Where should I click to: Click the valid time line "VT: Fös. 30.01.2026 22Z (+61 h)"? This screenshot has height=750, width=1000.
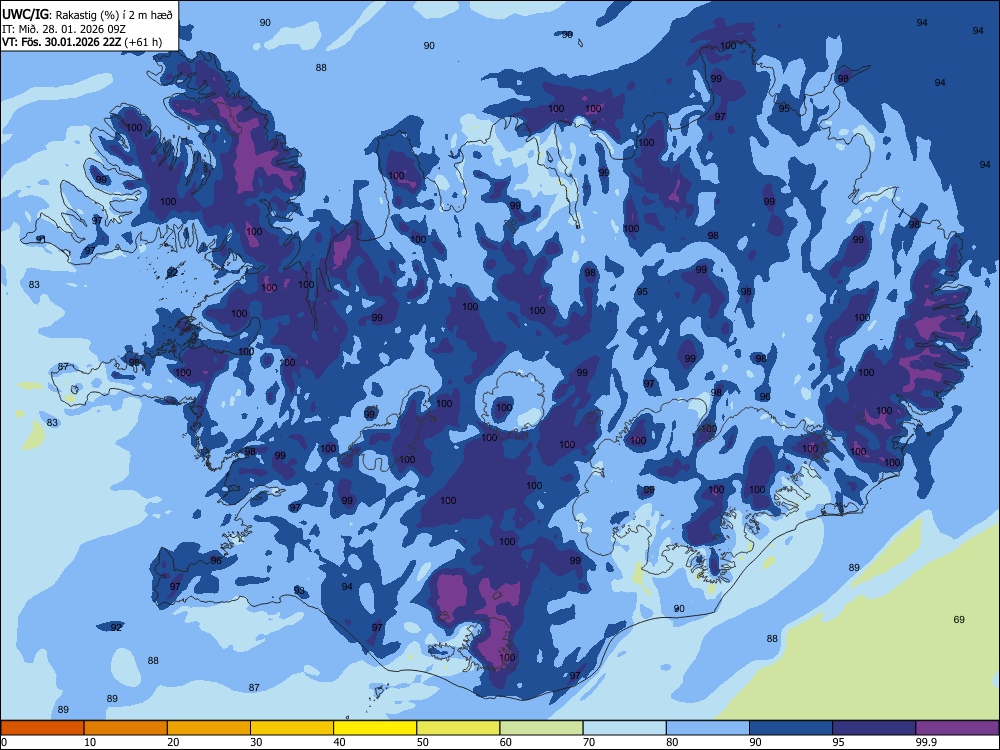82,43
